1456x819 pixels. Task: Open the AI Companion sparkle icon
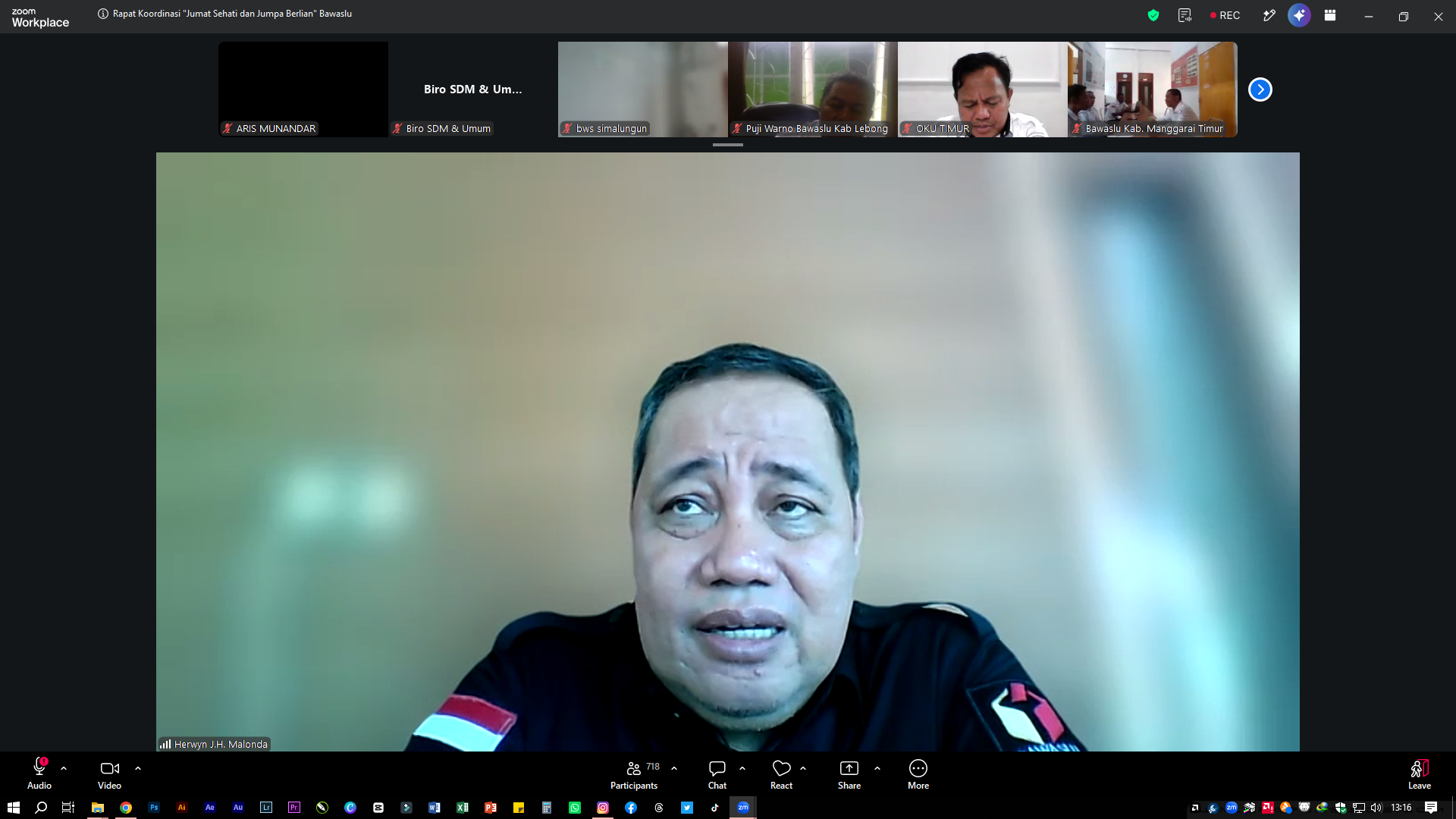1299,15
